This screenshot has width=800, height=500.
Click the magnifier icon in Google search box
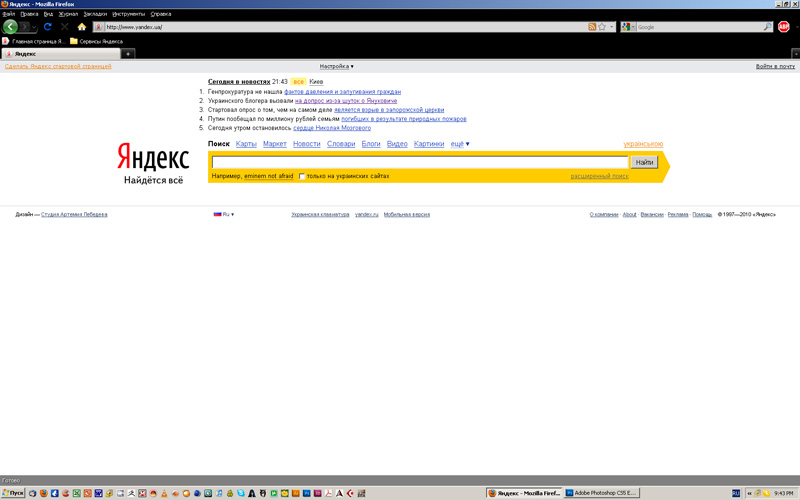767,27
